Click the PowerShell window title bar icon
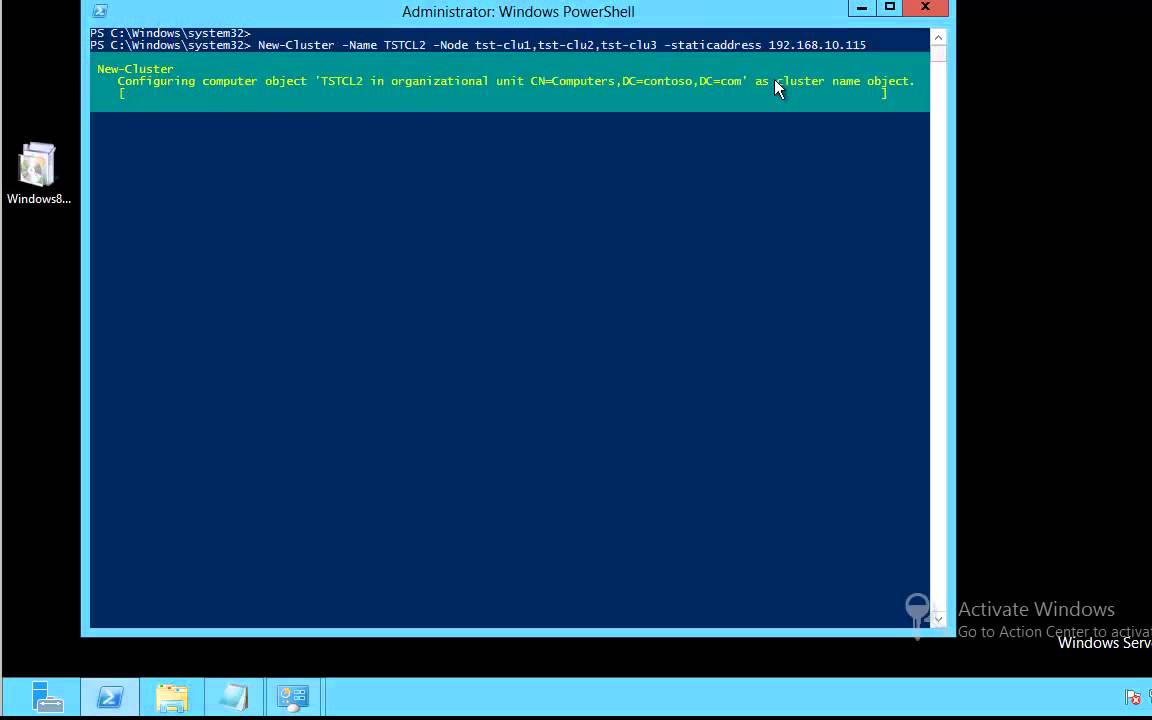The width and height of the screenshot is (1152, 720). 100,11
